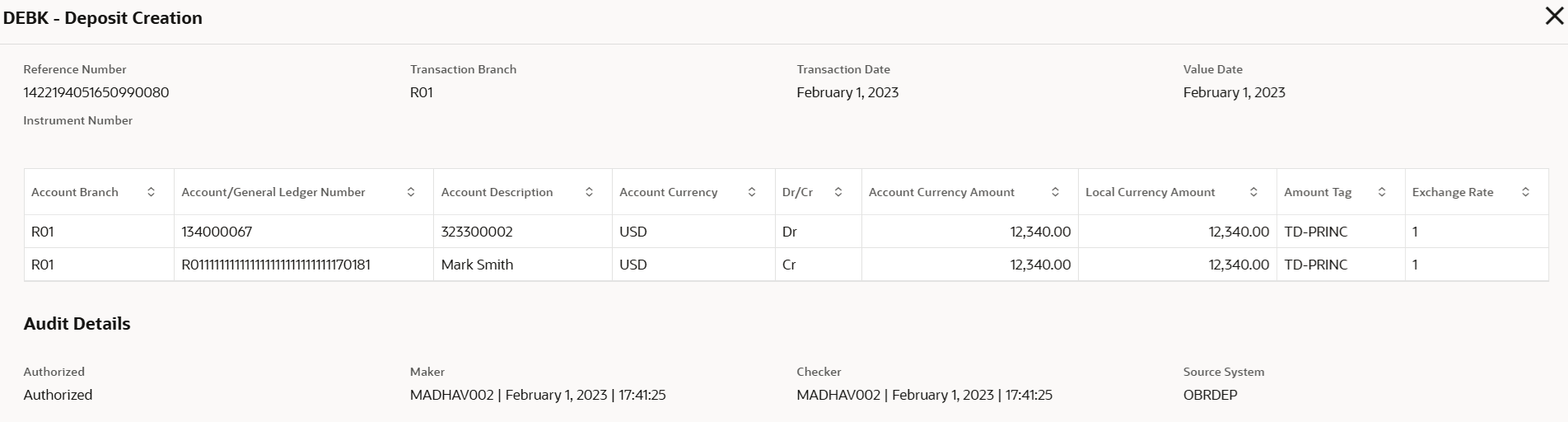Sort by Local Currency Amount icon
The image size is (1568, 422).
(1253, 192)
